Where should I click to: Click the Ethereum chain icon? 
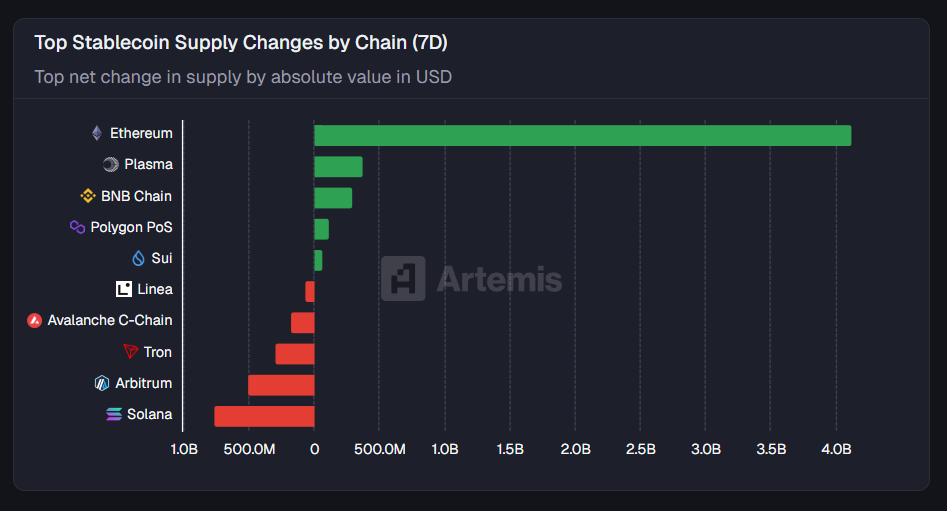(x=97, y=133)
